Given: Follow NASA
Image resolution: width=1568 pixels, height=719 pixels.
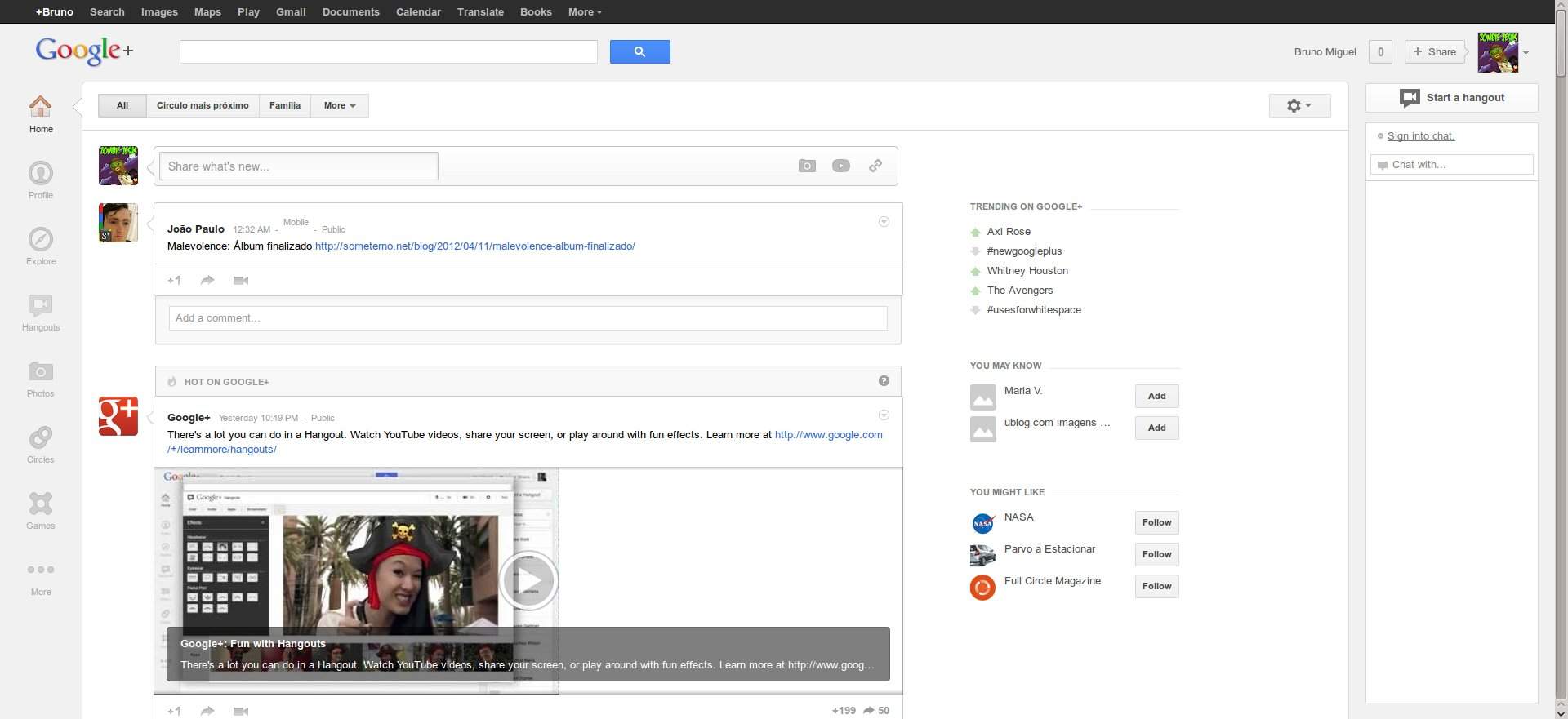Looking at the screenshot, I should click(x=1156, y=522).
